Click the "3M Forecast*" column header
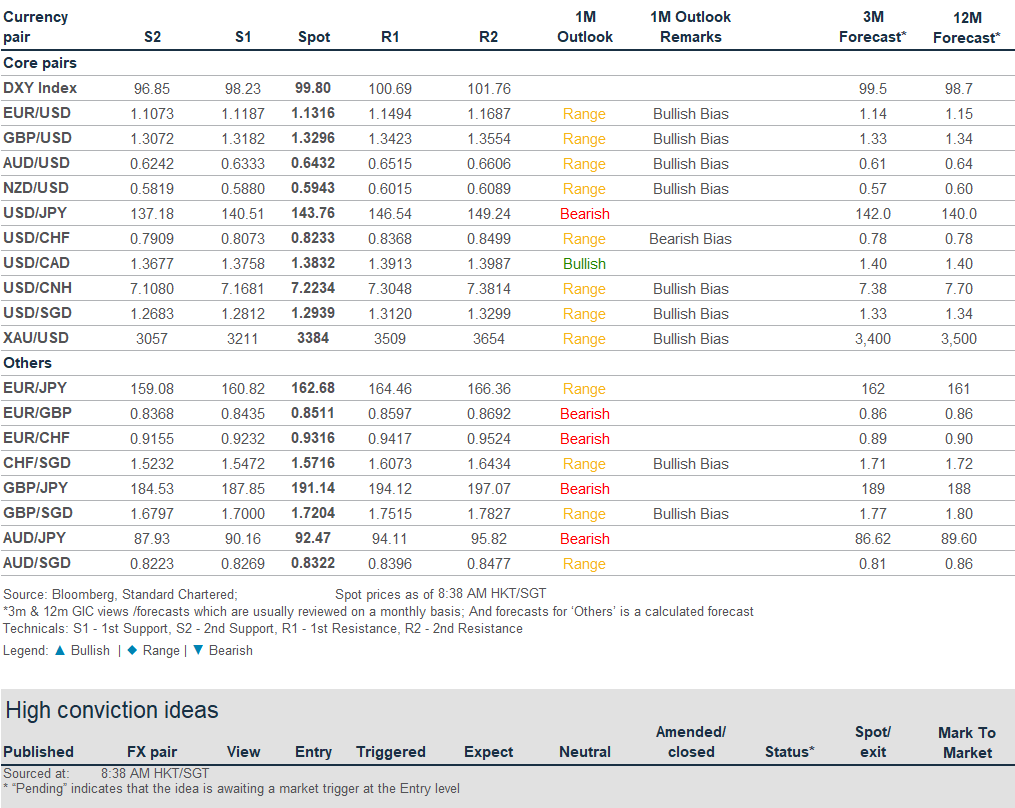Screen dimensions: 1015x808 click(873, 27)
